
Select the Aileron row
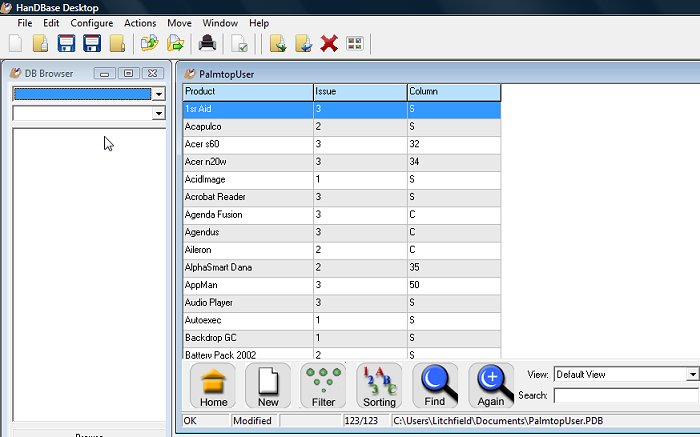[342, 250]
